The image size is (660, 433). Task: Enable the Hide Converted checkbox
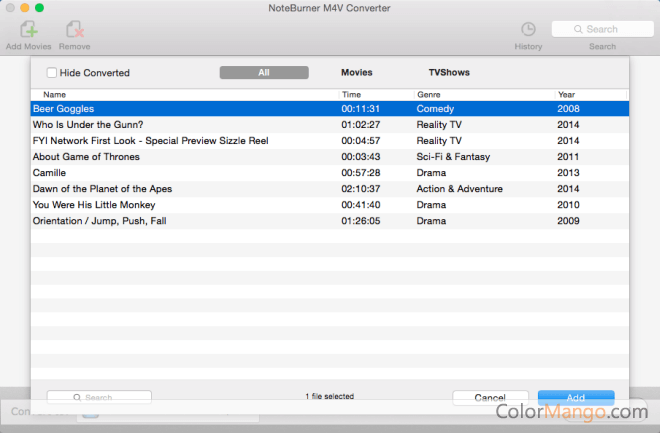pyautogui.click(x=52, y=73)
